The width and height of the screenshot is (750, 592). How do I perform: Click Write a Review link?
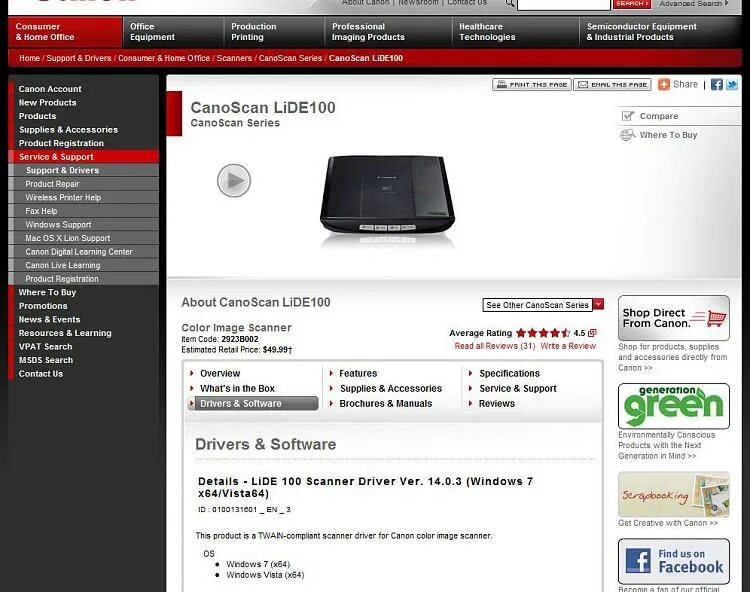pos(568,346)
